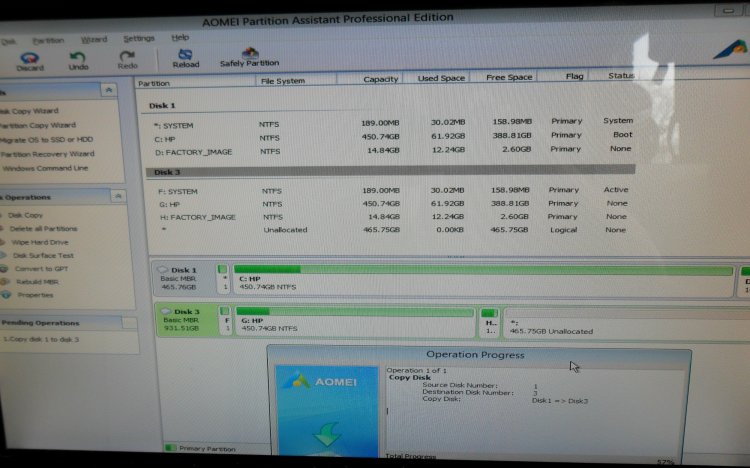Click the 450.74GB capacity cell for C: HP
The image size is (750, 468).
coord(380,137)
